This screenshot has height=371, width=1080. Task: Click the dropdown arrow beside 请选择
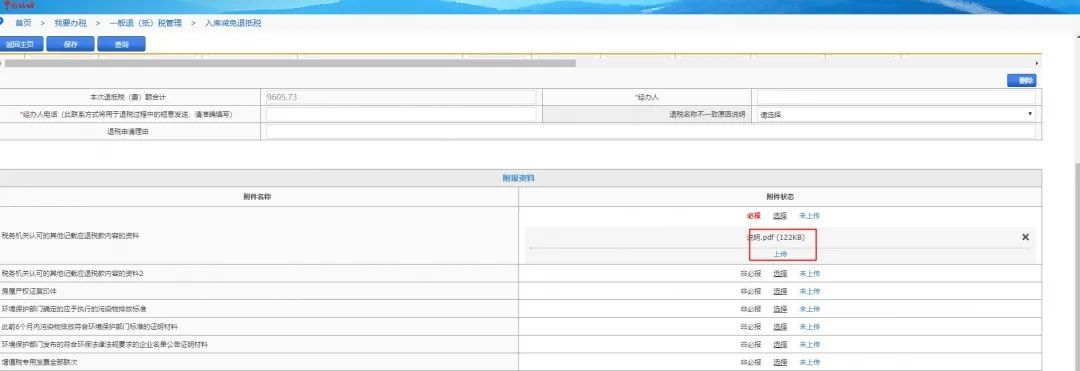pyautogui.click(x=1030, y=114)
